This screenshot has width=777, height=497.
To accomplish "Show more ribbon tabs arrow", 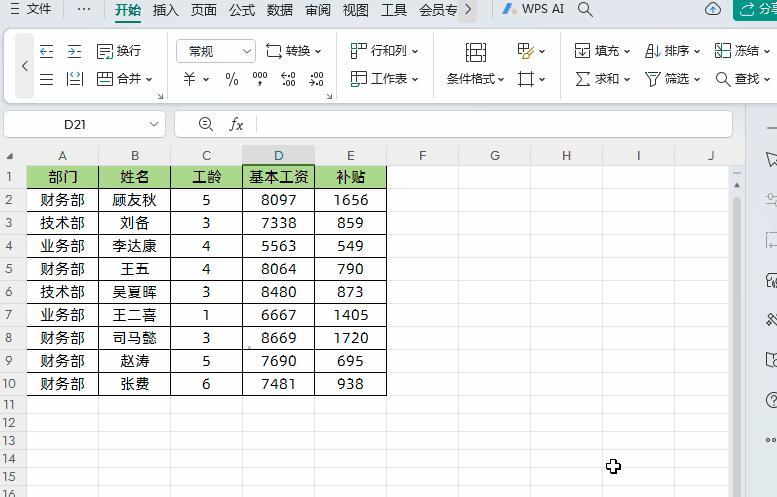I will click(468, 9).
